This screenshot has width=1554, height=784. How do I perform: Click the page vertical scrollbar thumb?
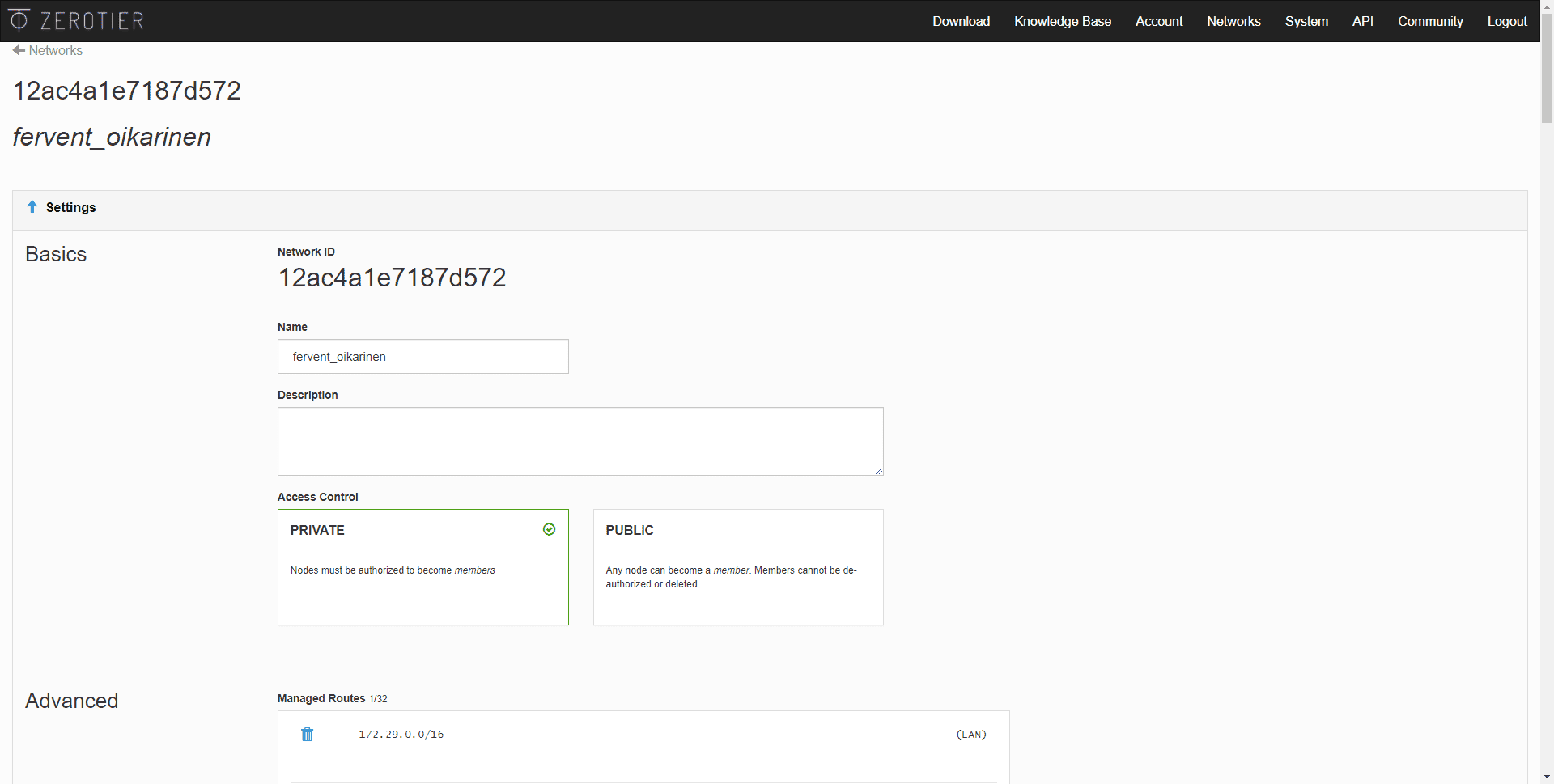1547,69
